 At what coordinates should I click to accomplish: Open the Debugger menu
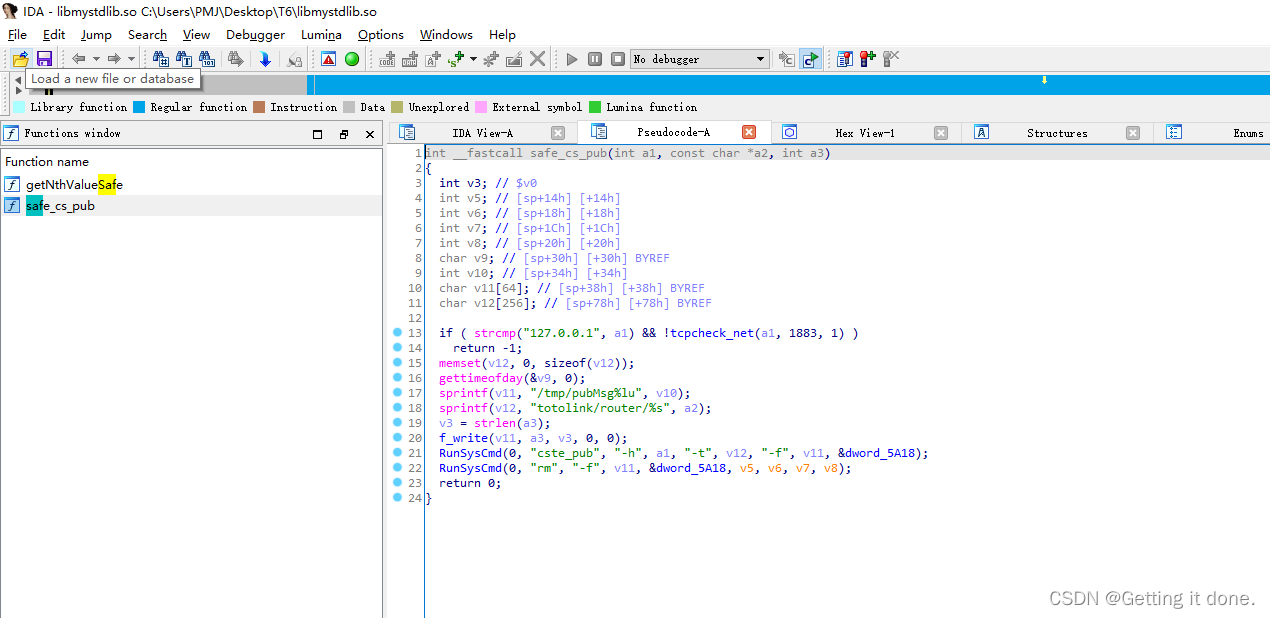pos(255,35)
